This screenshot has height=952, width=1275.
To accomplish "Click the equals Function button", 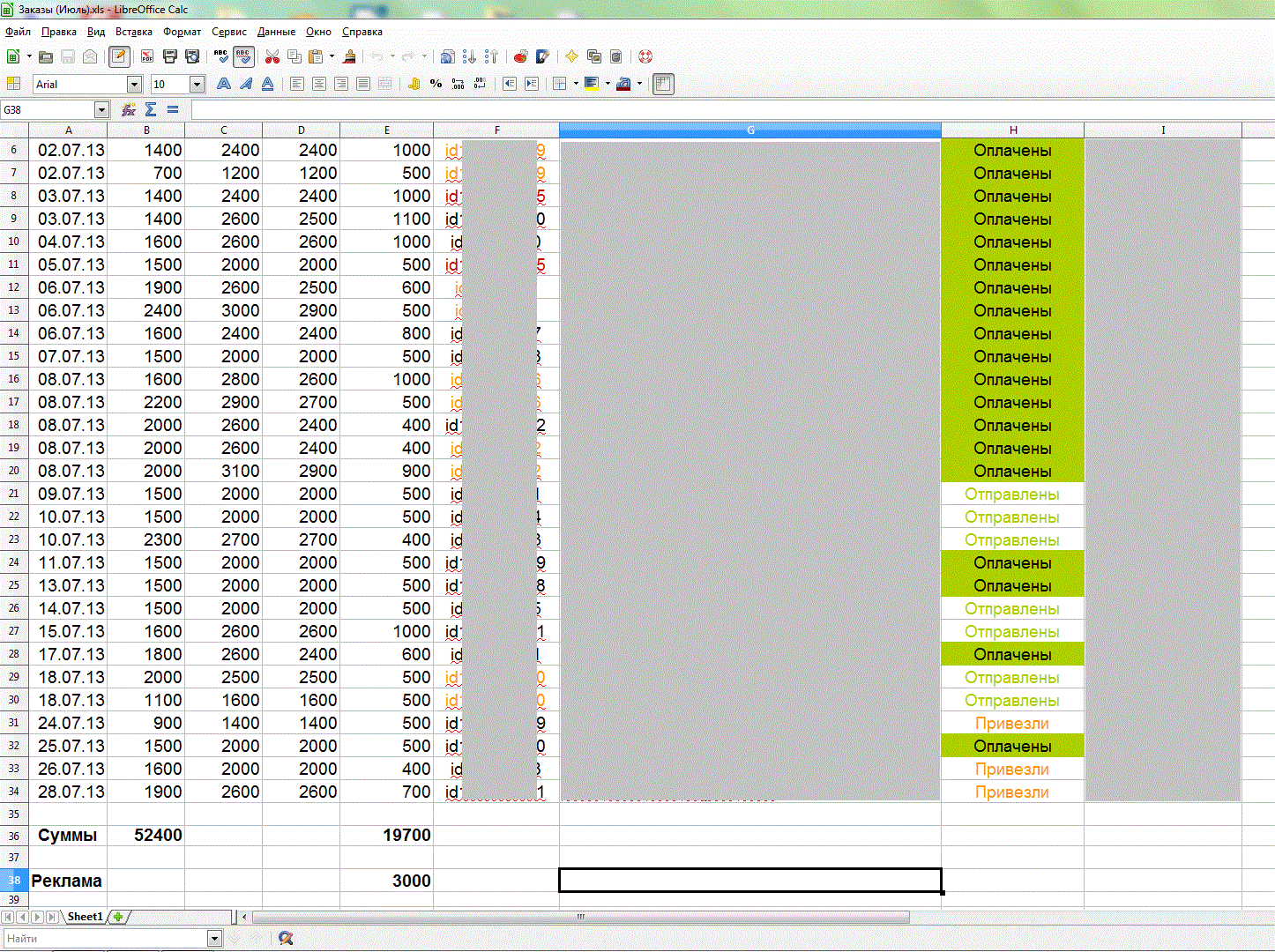I will tap(173, 109).
